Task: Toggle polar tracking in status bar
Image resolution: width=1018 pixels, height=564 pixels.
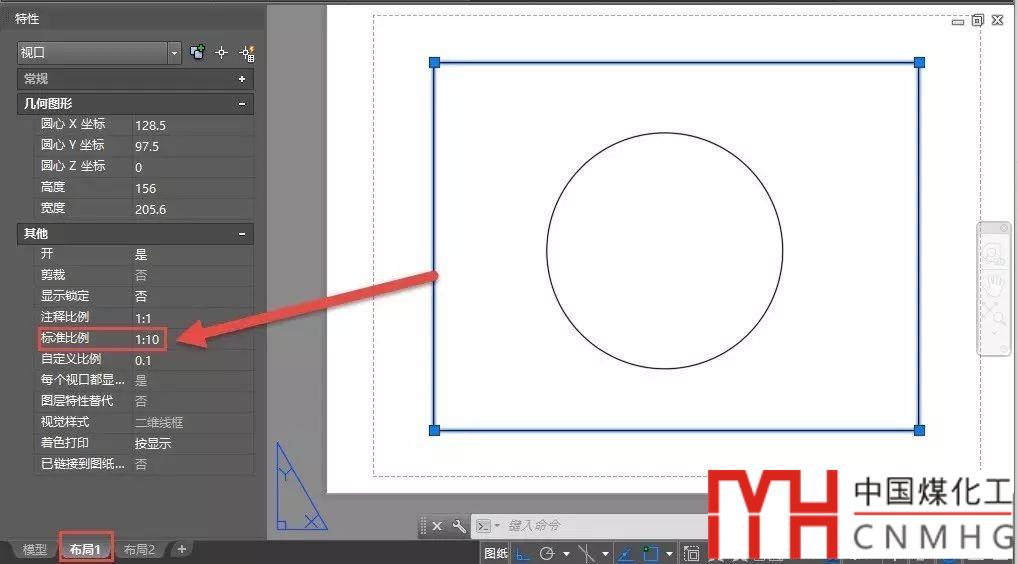Action: 547,553
